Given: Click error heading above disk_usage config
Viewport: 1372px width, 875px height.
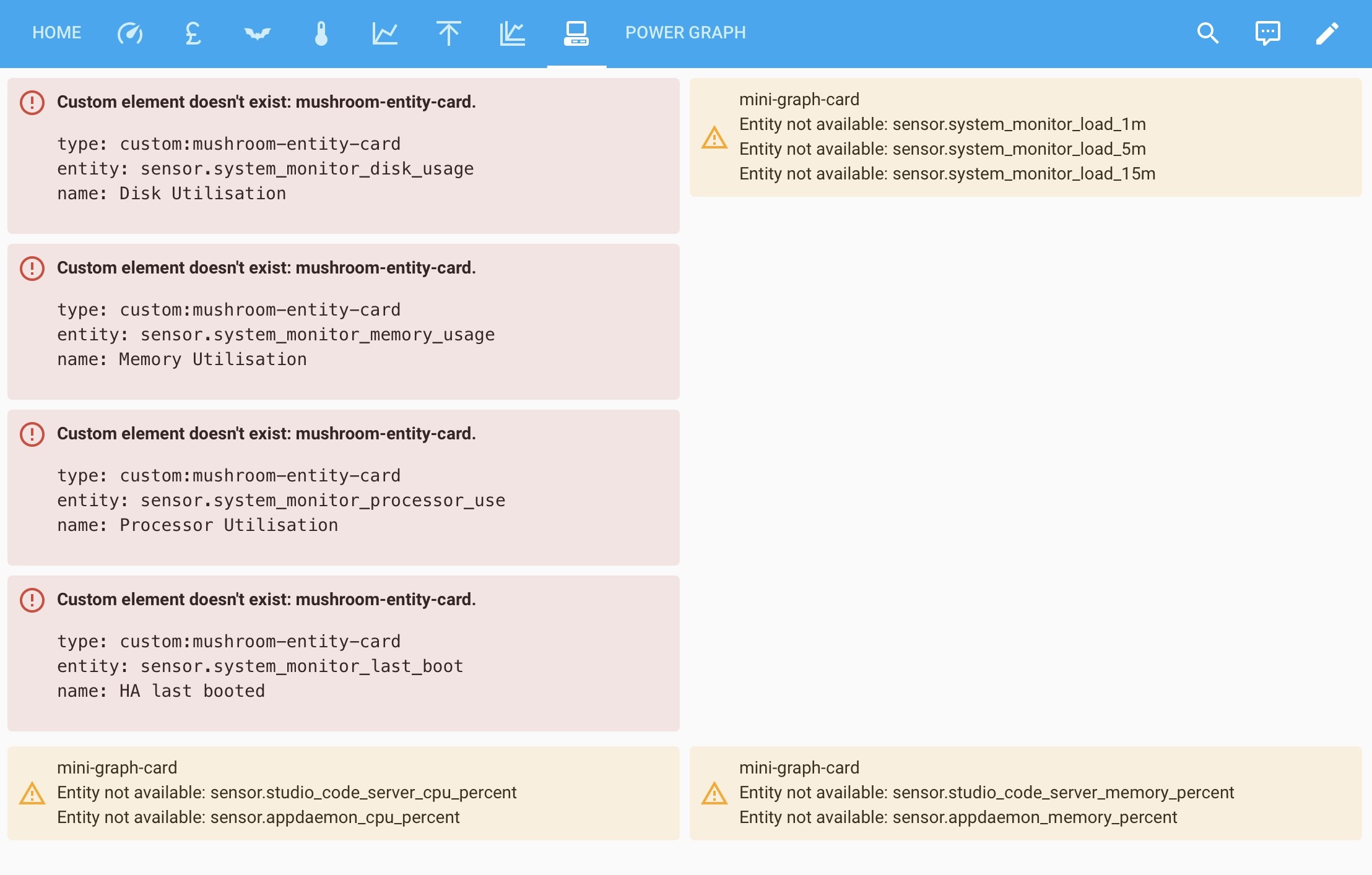Looking at the screenshot, I should point(266,102).
